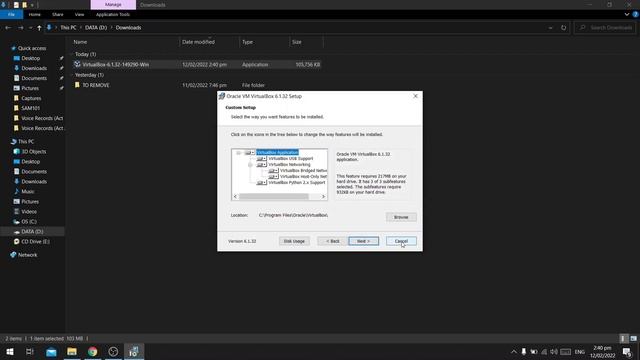The height and width of the screenshot is (360, 640).
Task: Open VirtualBox Bridged Networking feature dropdown icon
Action: [273, 171]
